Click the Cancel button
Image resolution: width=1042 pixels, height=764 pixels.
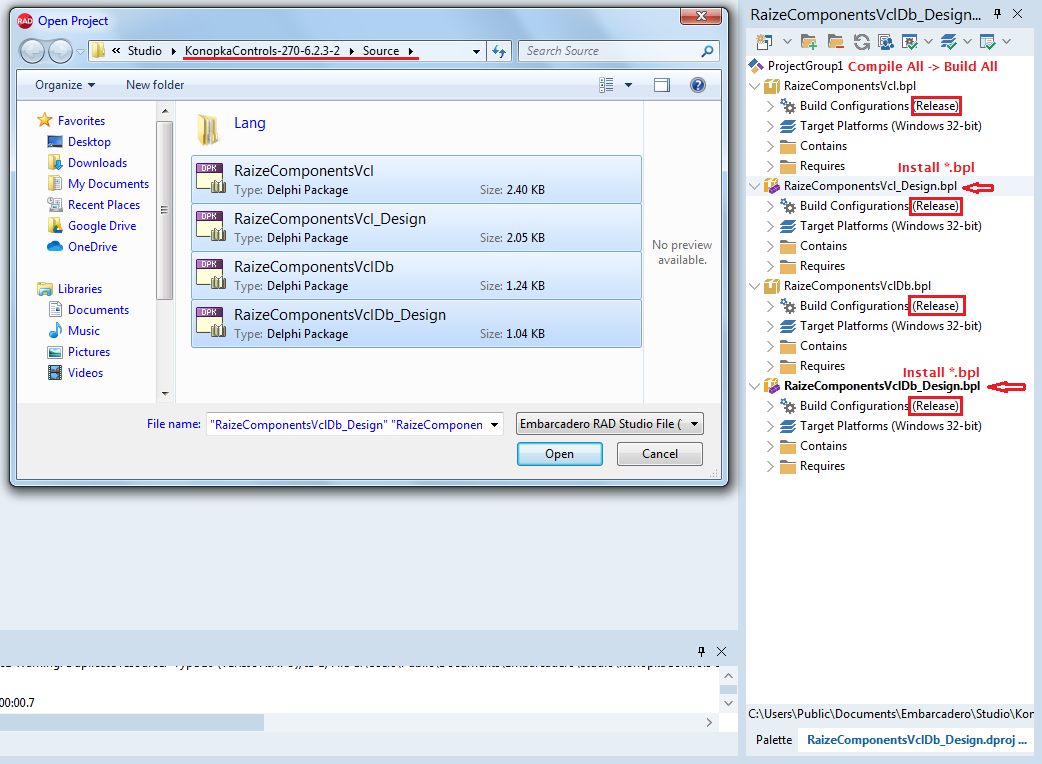coord(660,454)
